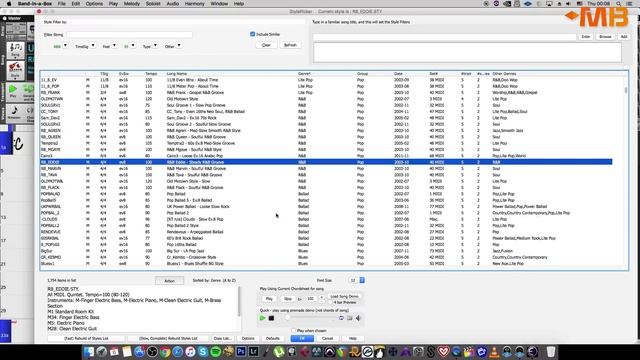Stop the premade demo with black square
The width and height of the screenshot is (640, 360).
click(x=271, y=318)
